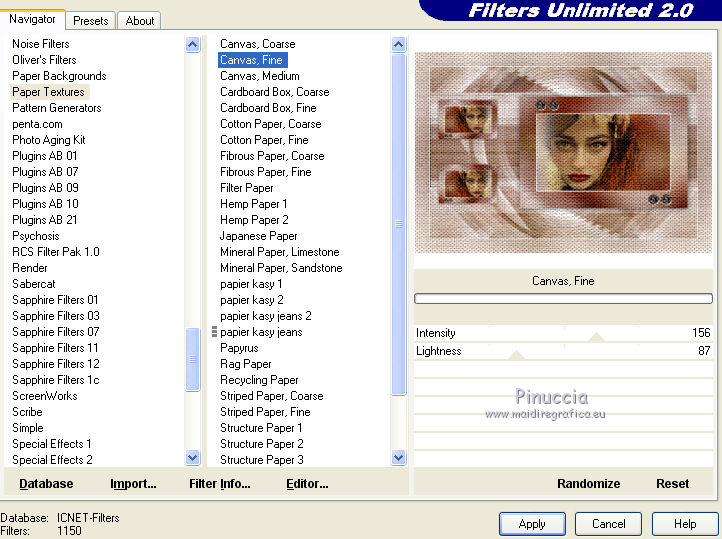Choose Structure Paper 2

[x=262, y=444]
